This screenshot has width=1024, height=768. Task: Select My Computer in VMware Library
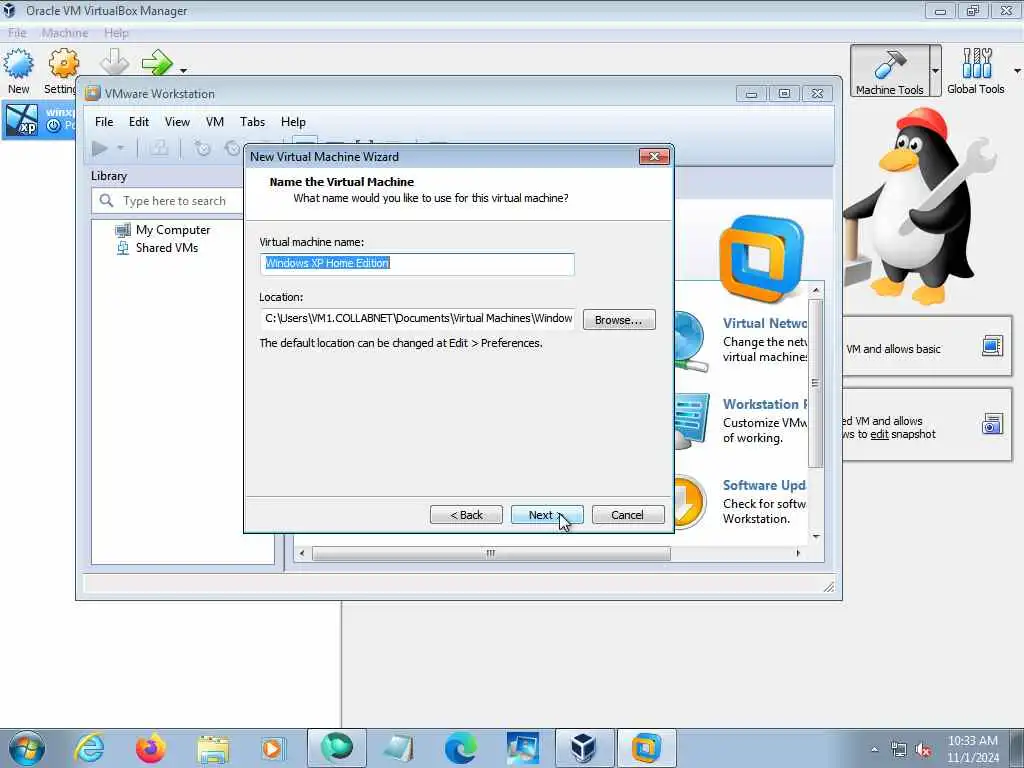(x=173, y=230)
